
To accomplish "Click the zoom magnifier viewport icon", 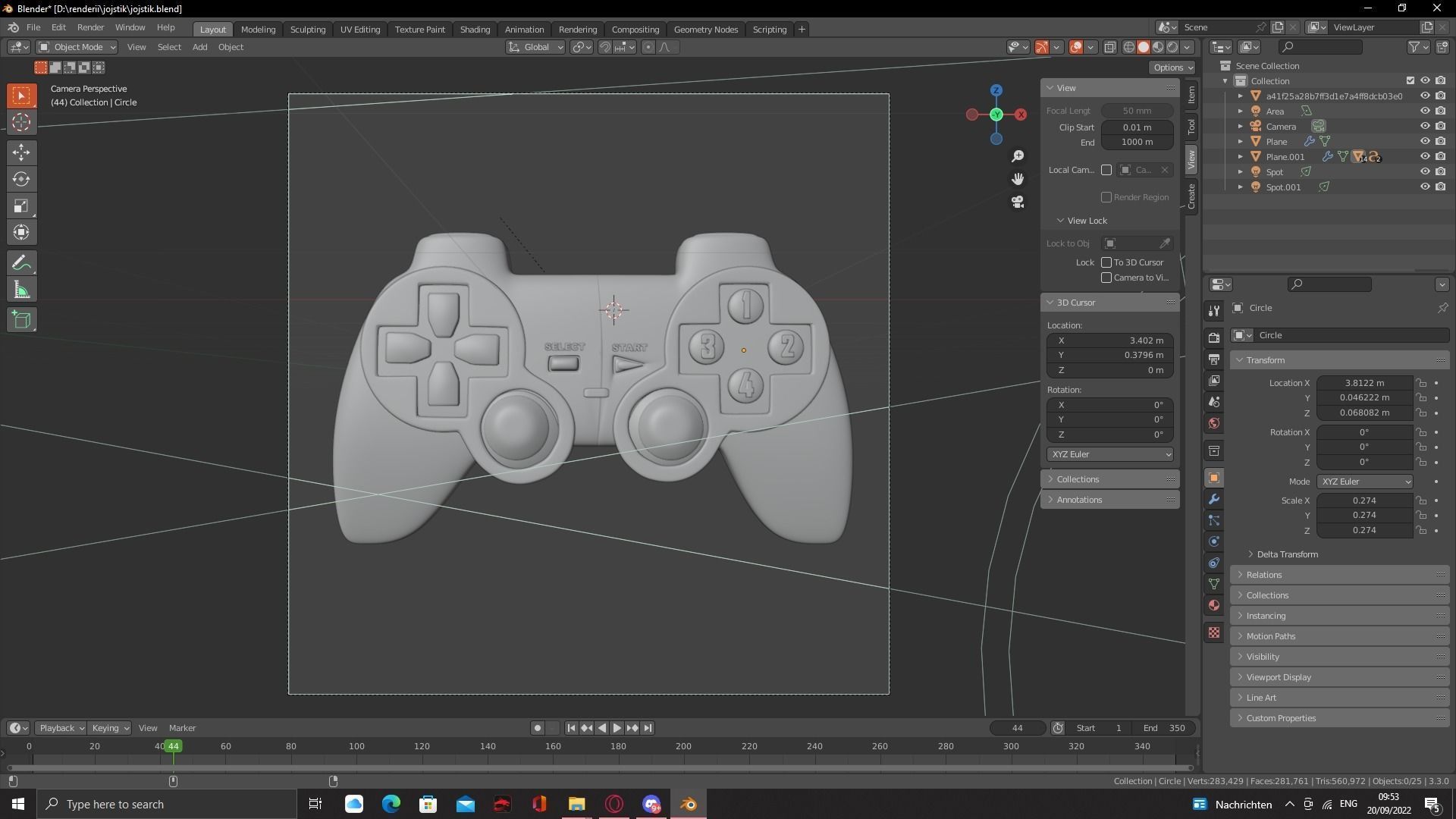I will click(1018, 156).
